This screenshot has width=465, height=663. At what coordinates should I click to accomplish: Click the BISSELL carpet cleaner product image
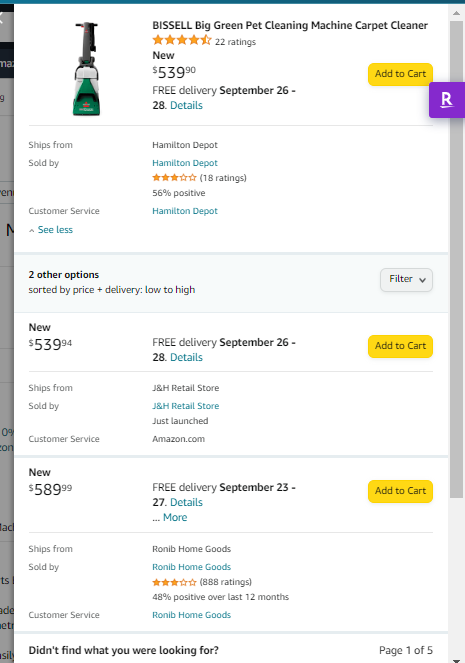click(x=87, y=68)
